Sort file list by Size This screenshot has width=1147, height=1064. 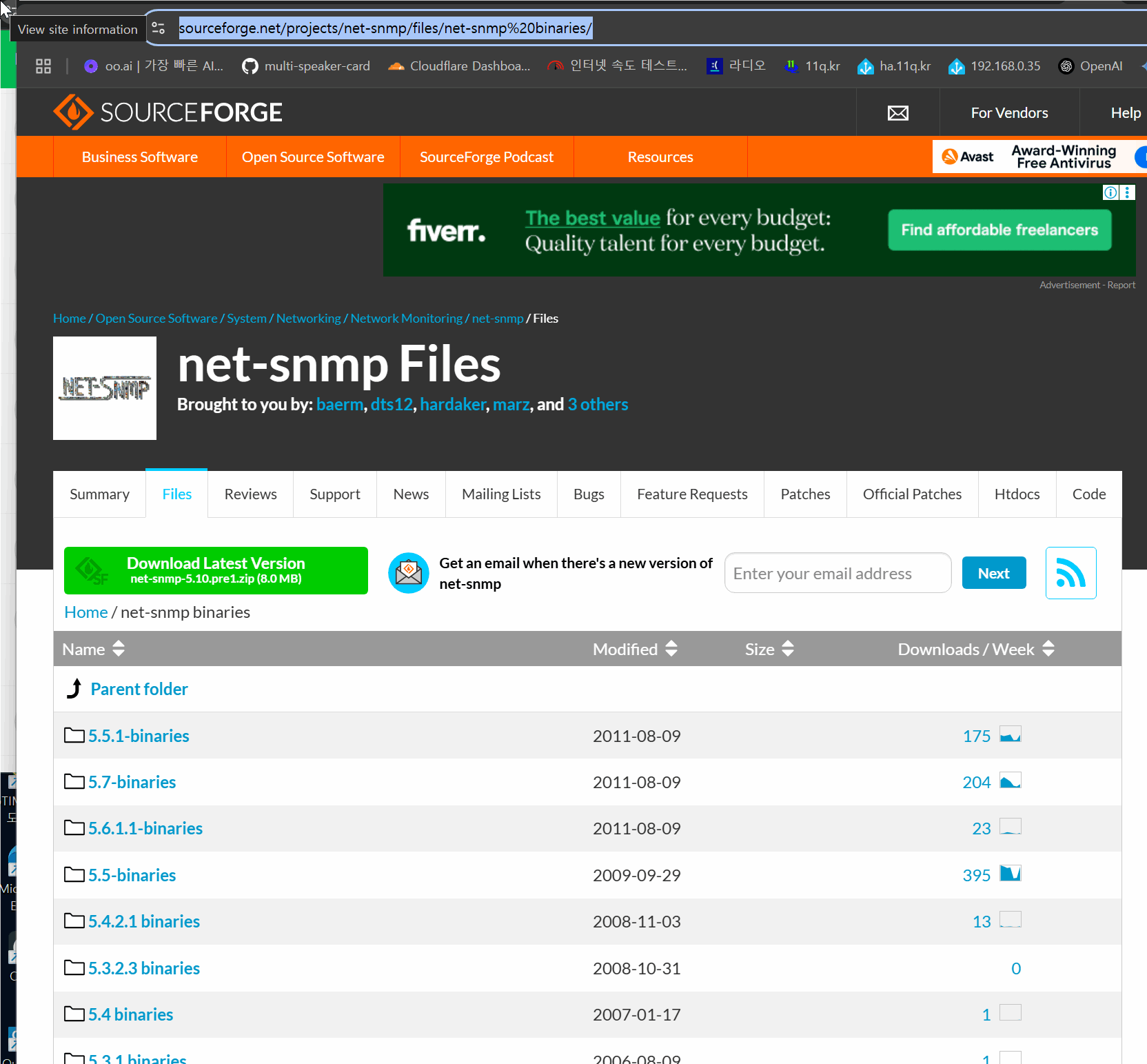[769, 649]
